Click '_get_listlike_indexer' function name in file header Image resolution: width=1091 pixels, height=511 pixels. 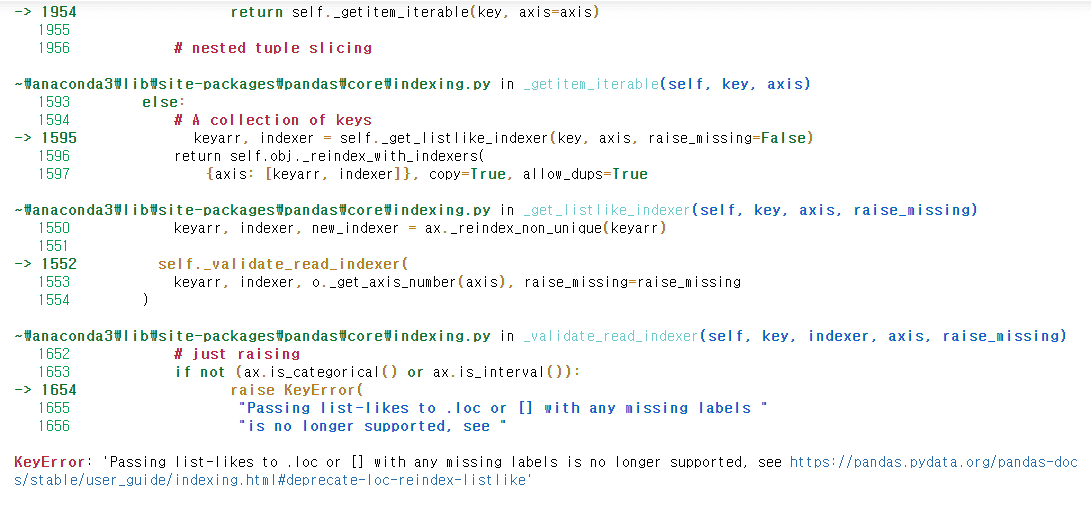tap(605, 210)
